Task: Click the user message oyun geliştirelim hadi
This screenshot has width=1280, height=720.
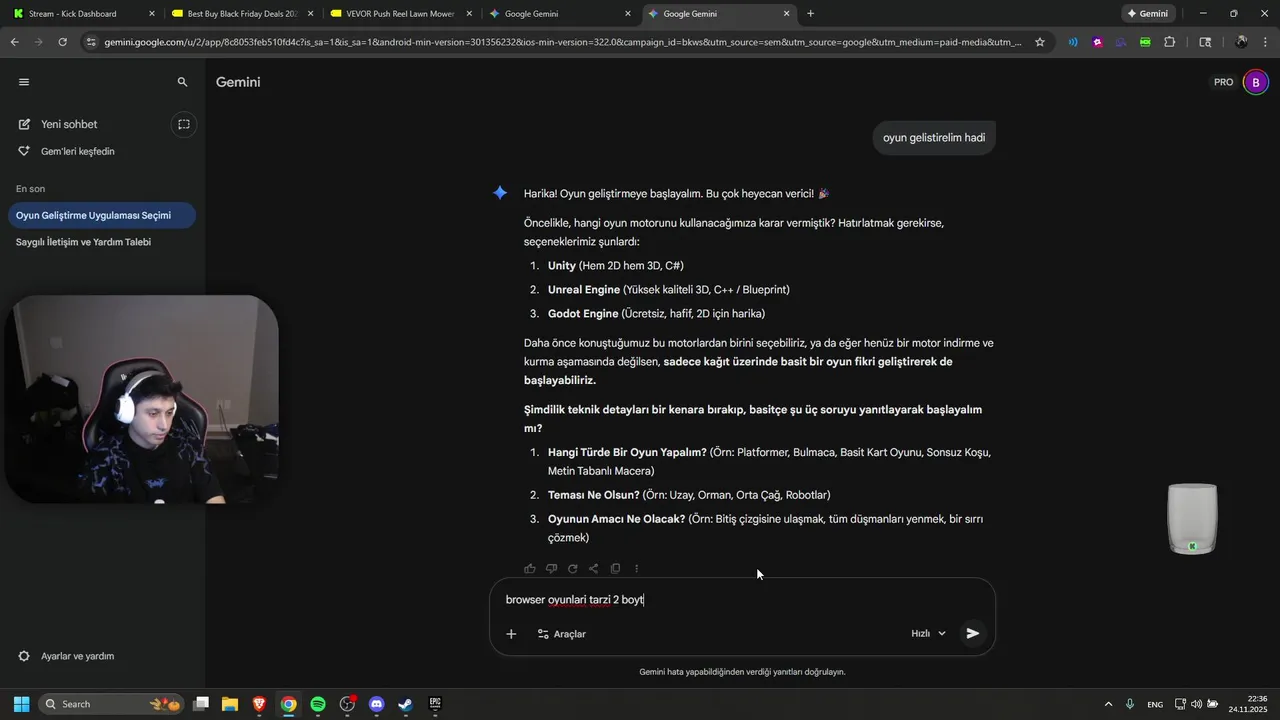Action: (x=934, y=138)
